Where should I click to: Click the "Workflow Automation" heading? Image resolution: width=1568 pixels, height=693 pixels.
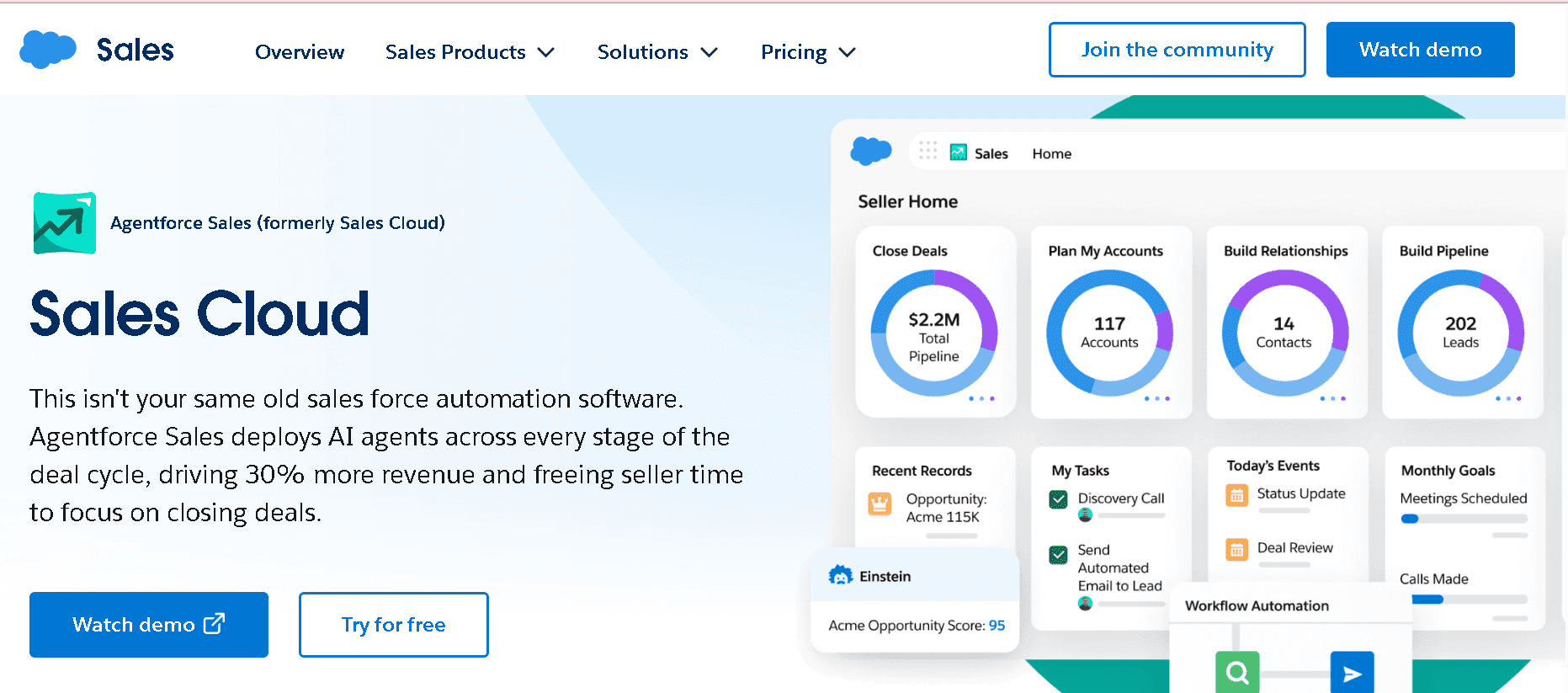(1257, 605)
